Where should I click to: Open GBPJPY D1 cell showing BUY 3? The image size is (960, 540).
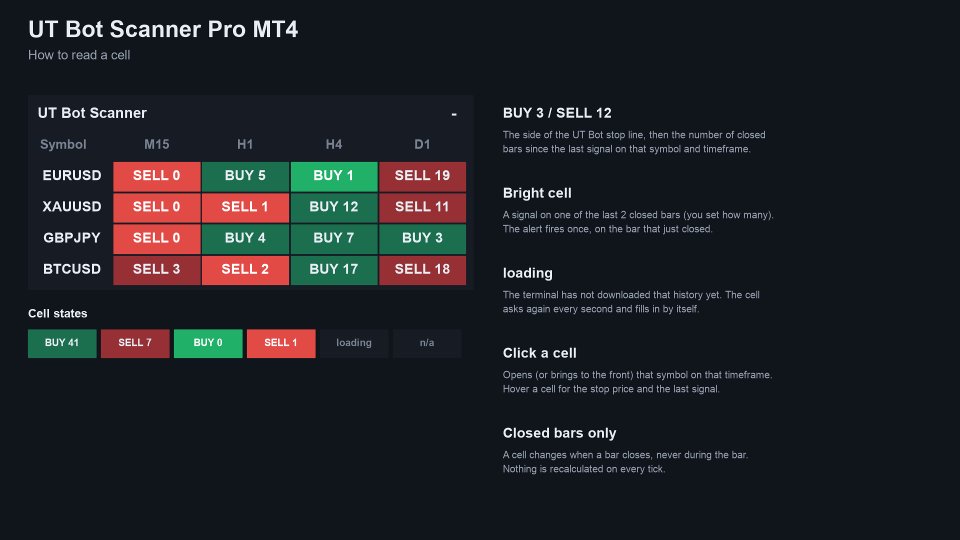tap(422, 238)
